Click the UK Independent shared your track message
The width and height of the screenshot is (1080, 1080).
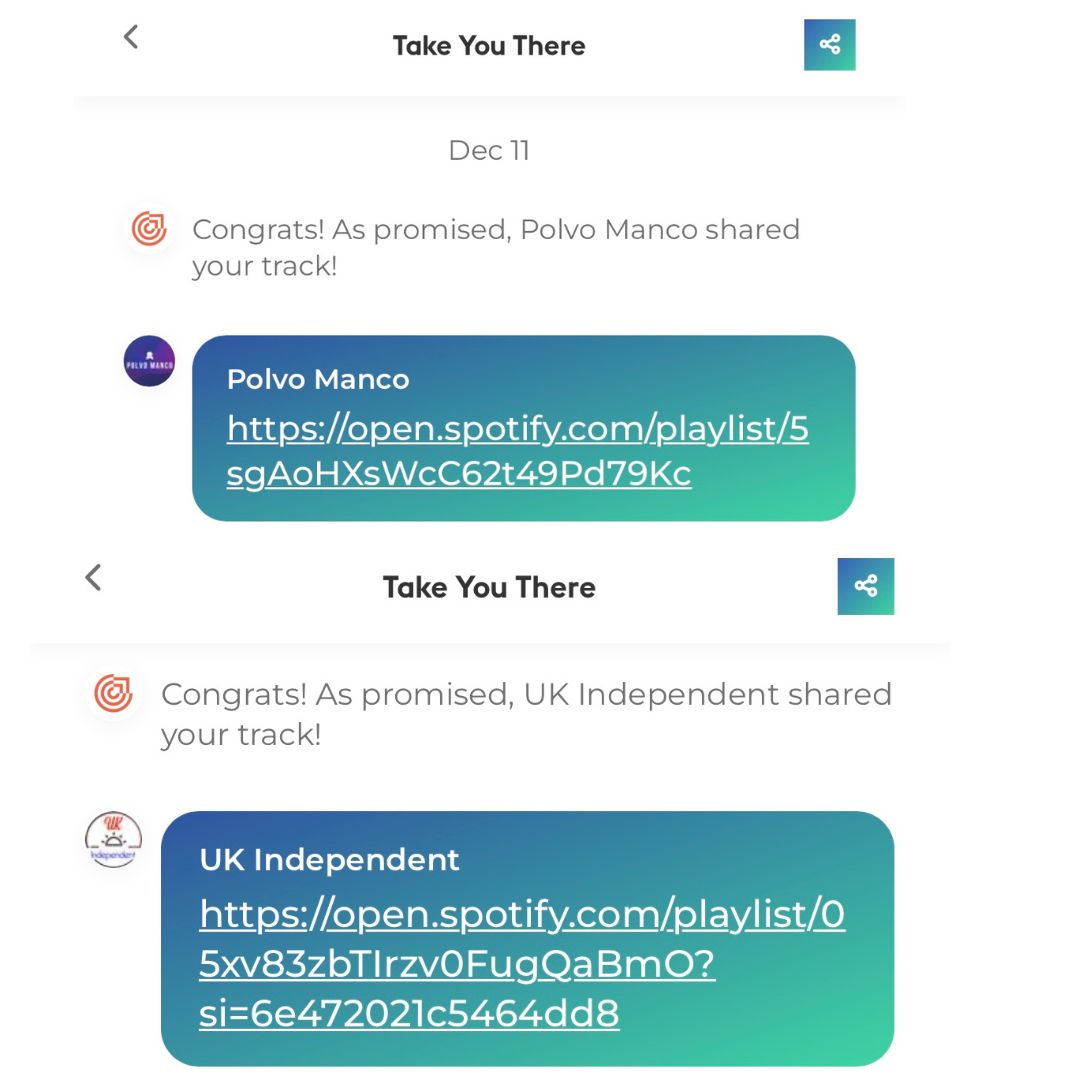click(526, 714)
